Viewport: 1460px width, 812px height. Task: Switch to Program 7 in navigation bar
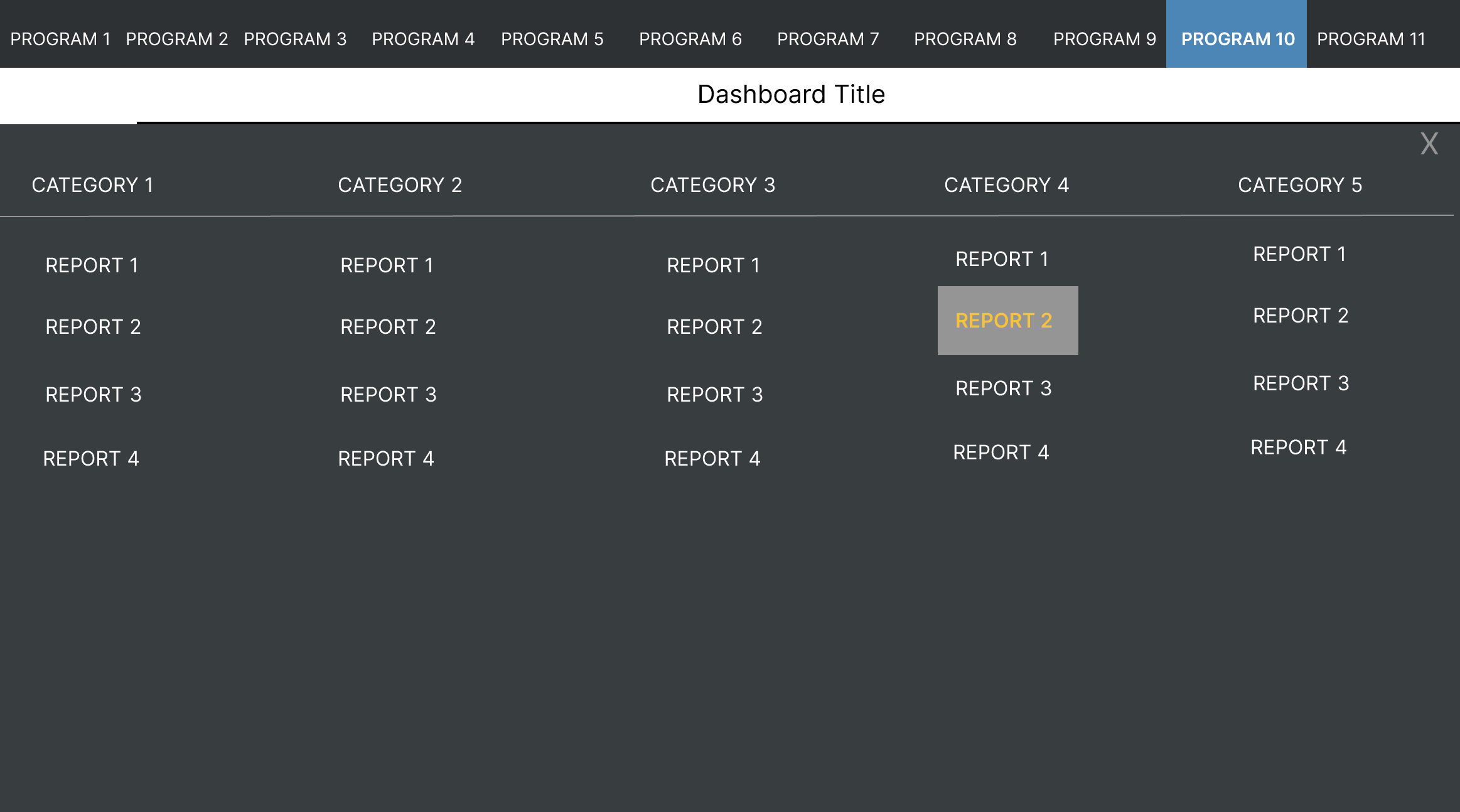[x=828, y=39]
